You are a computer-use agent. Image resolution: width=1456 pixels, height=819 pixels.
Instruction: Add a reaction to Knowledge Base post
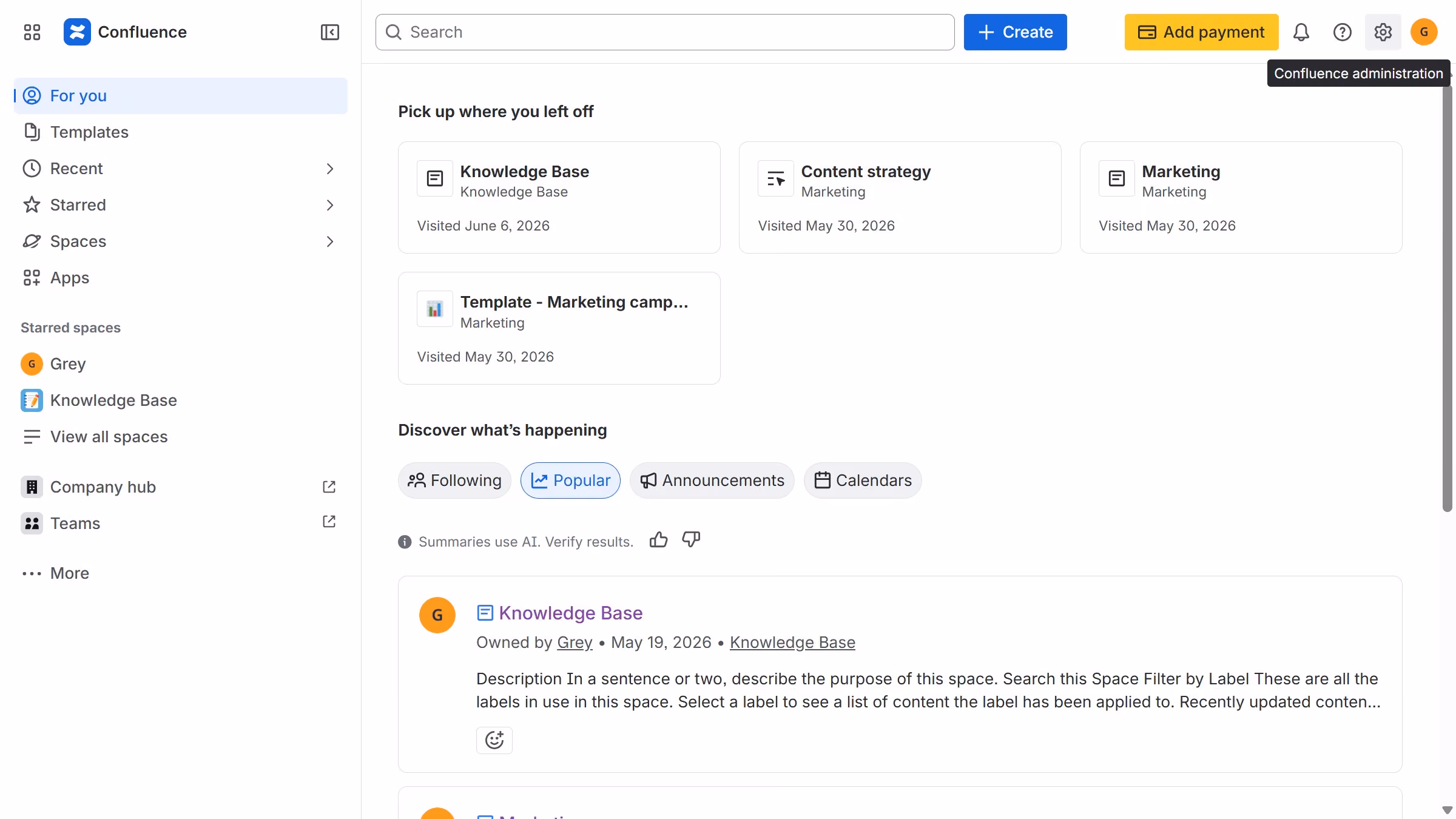coord(494,740)
